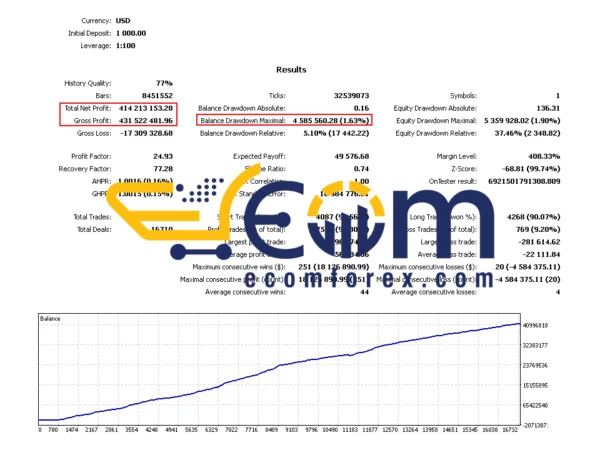Click the 'Total Trades:' label
Image resolution: width=600 pixels, height=450 pixels.
92,217
